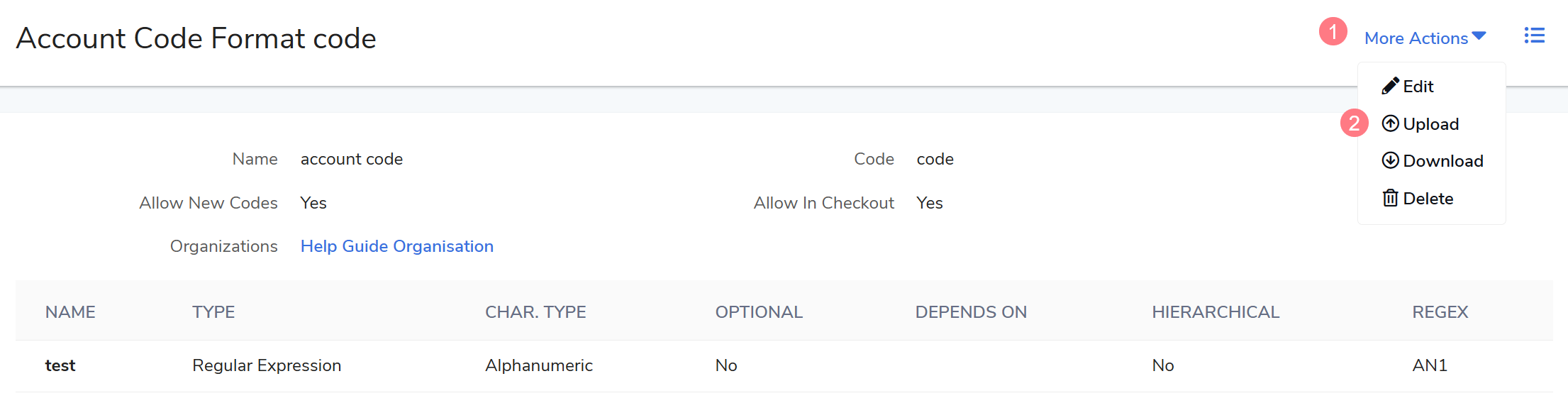Image resolution: width=1568 pixels, height=403 pixels.
Task: Click the circled up-arrow Upload icon
Action: coord(1390,123)
